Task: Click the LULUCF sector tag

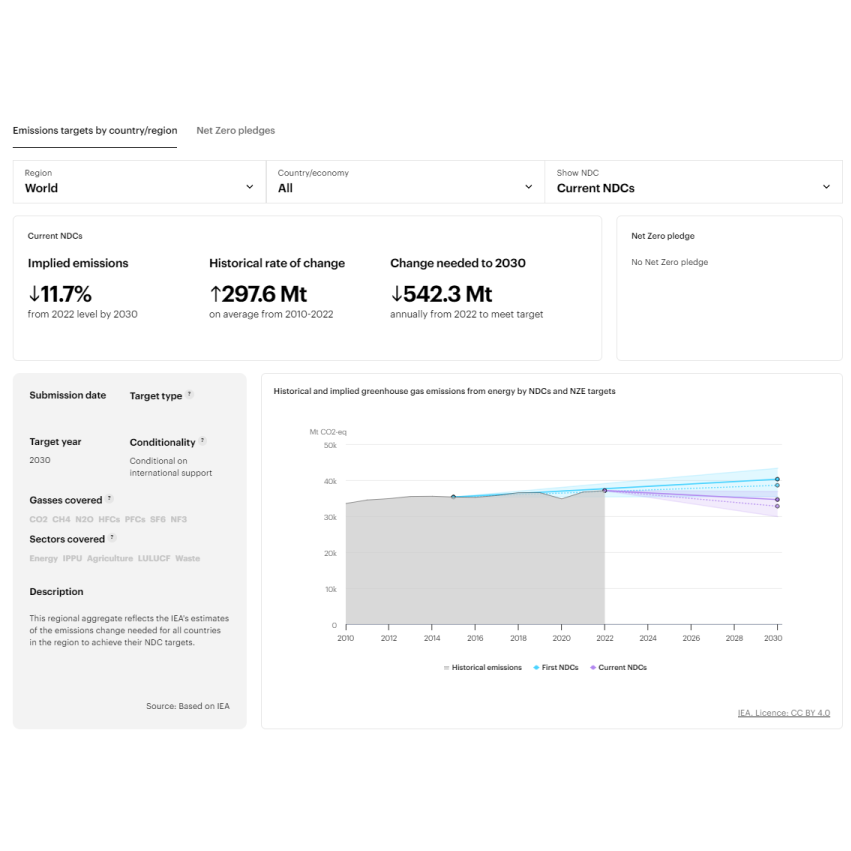Action: (x=154, y=559)
